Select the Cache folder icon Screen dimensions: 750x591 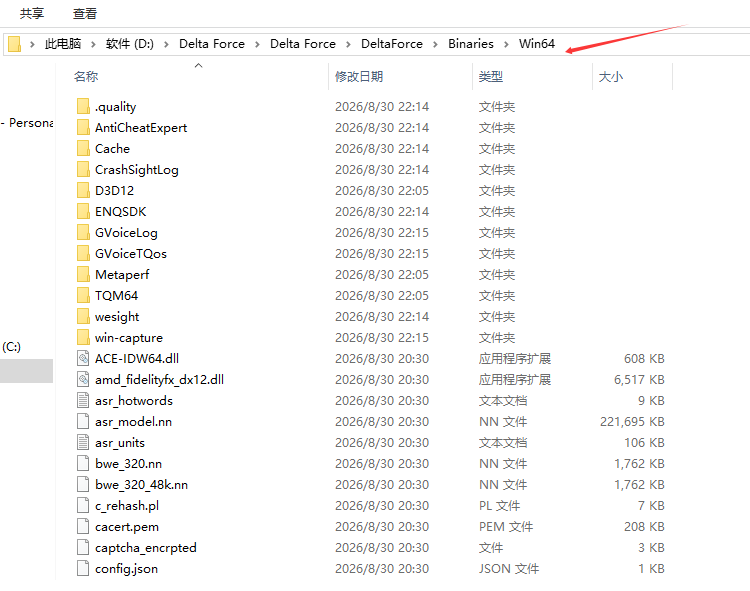pyautogui.click(x=83, y=148)
